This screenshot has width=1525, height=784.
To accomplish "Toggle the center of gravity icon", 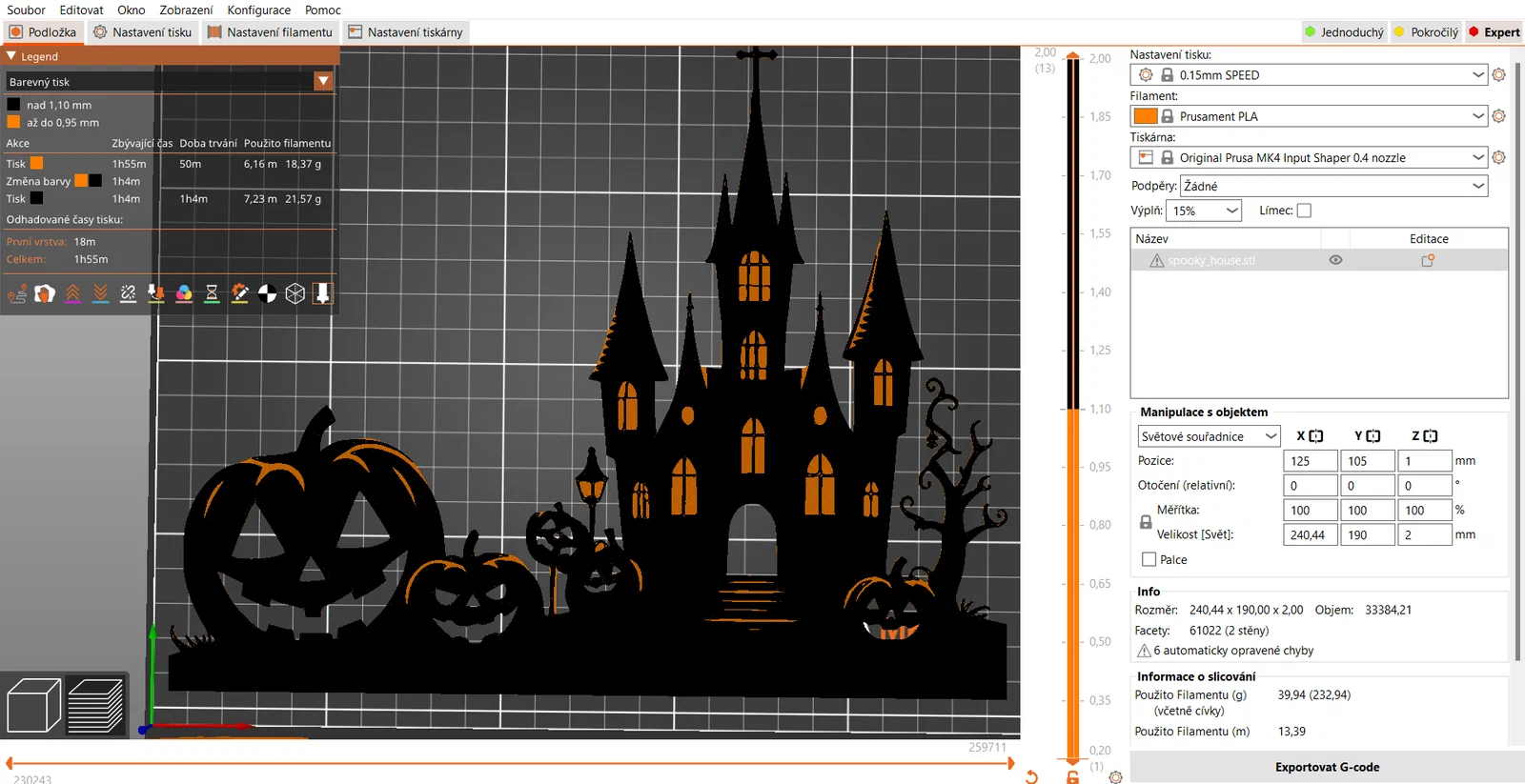I will coord(267,293).
